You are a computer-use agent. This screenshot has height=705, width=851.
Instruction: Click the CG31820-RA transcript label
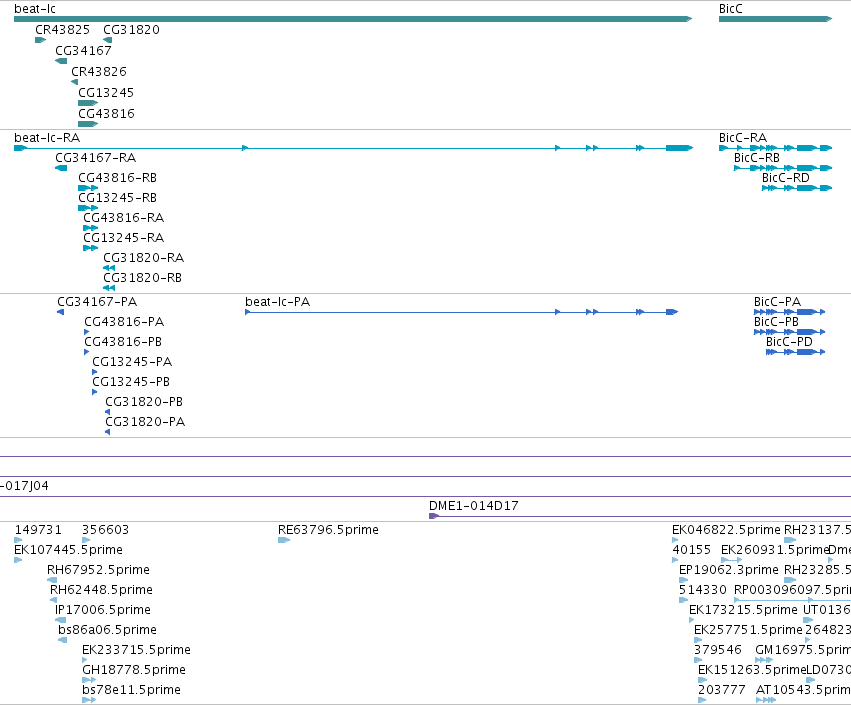[x=143, y=258]
